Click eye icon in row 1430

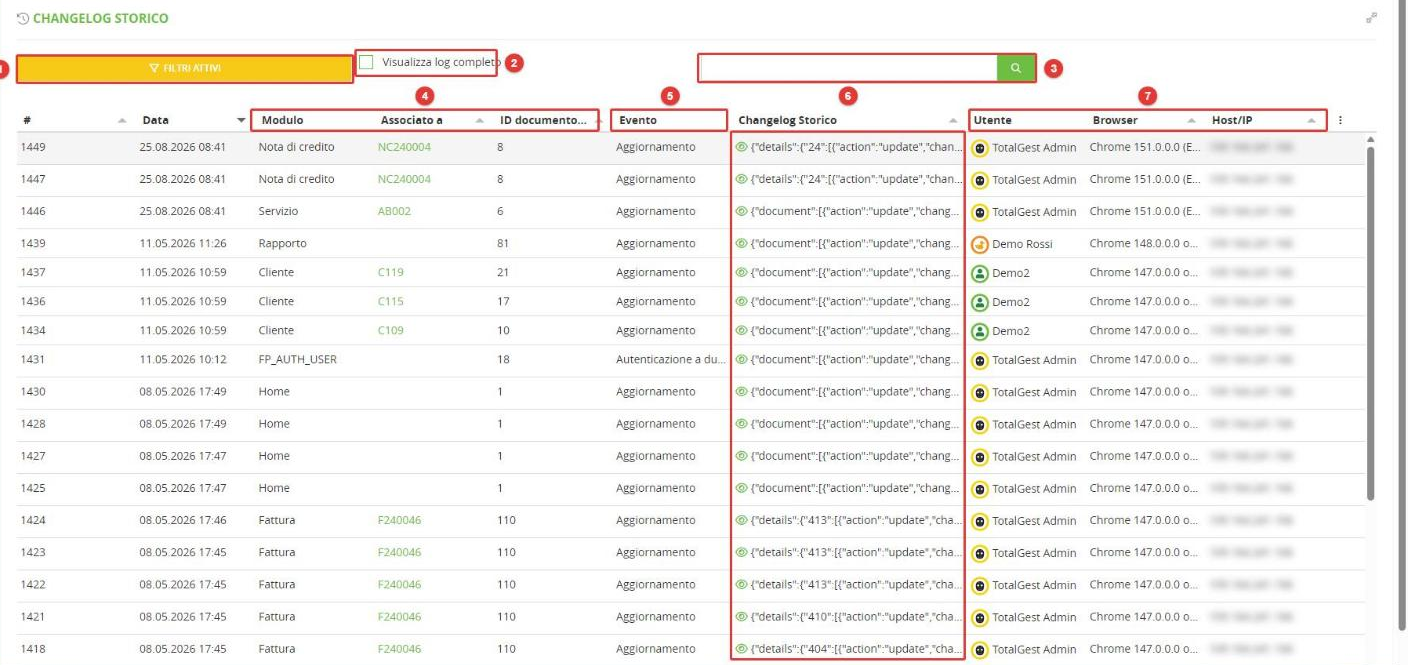pos(741,392)
